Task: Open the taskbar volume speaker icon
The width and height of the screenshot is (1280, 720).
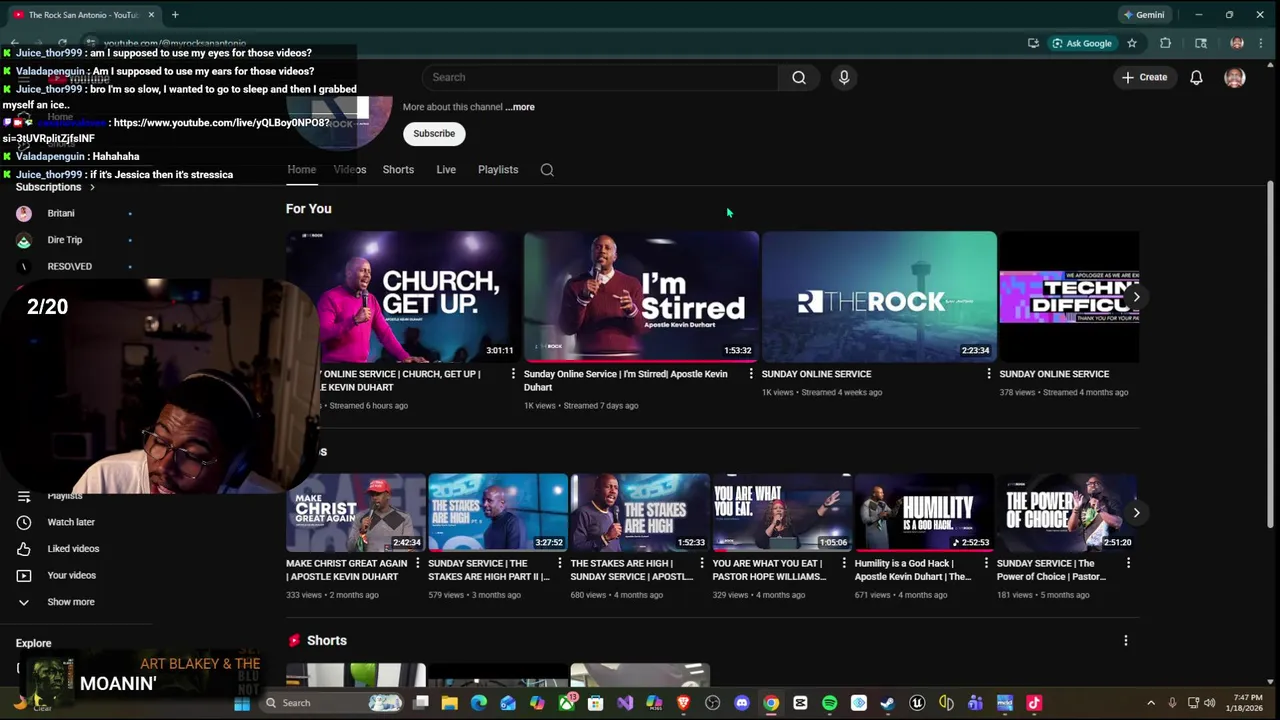Action: tap(1209, 703)
